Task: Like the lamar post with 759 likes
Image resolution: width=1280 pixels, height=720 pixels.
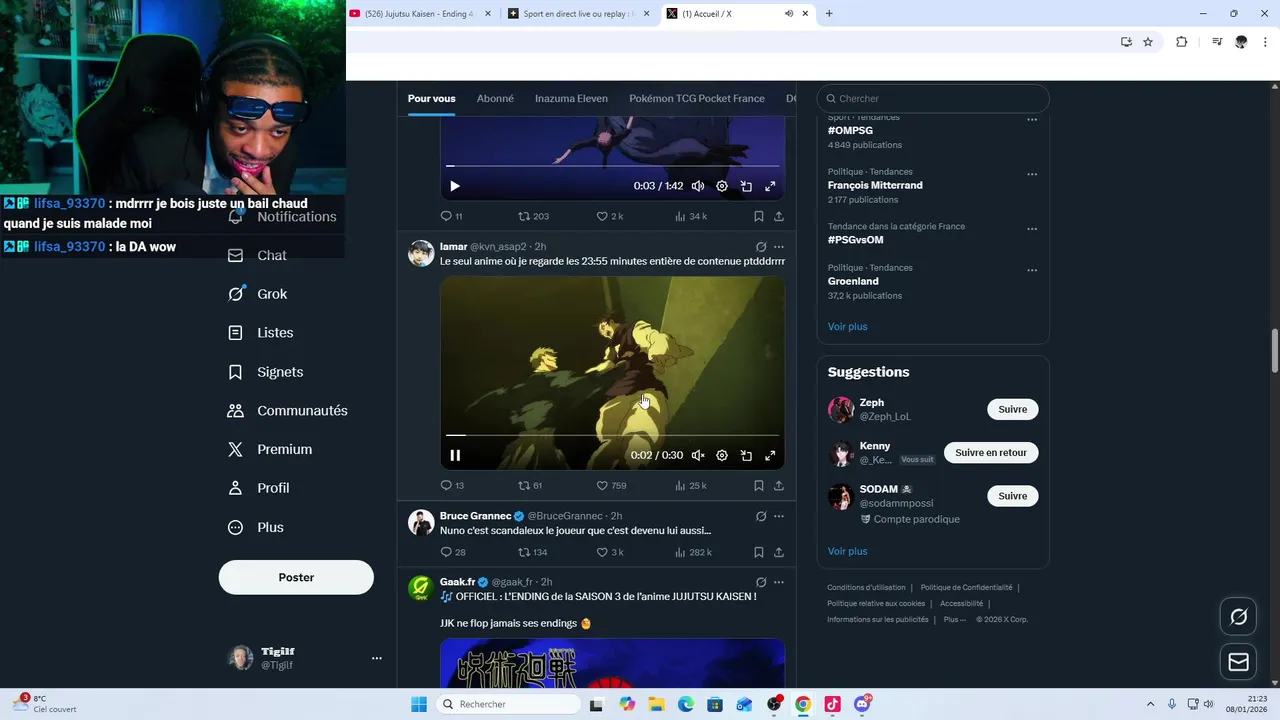Action: coord(611,486)
